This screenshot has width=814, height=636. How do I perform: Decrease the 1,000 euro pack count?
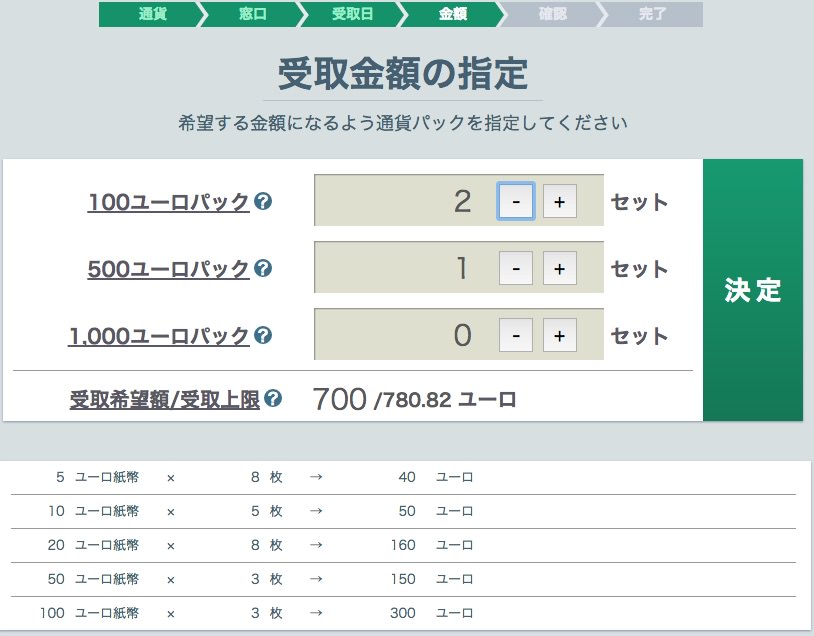516,335
